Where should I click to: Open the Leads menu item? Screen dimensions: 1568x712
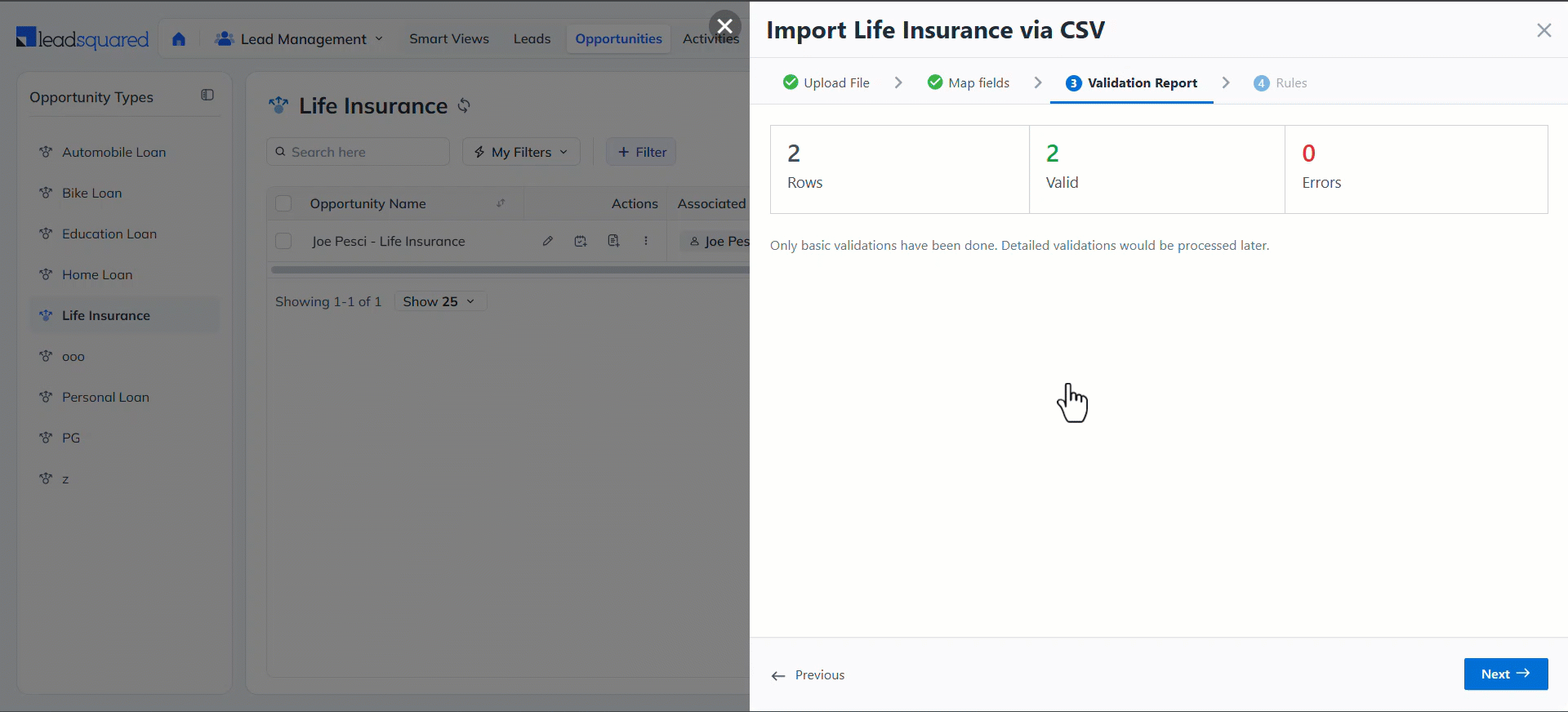pyautogui.click(x=532, y=38)
